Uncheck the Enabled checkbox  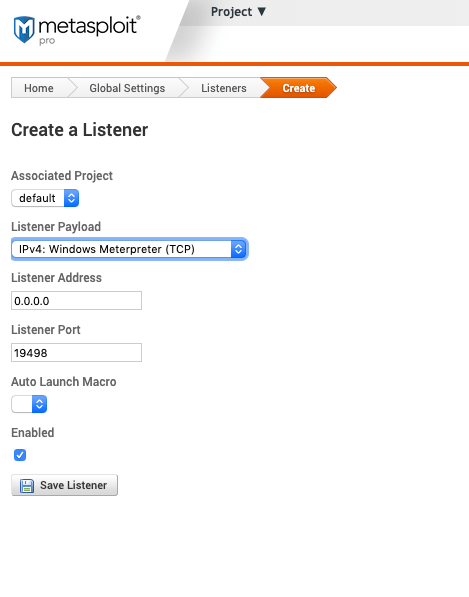[20, 455]
